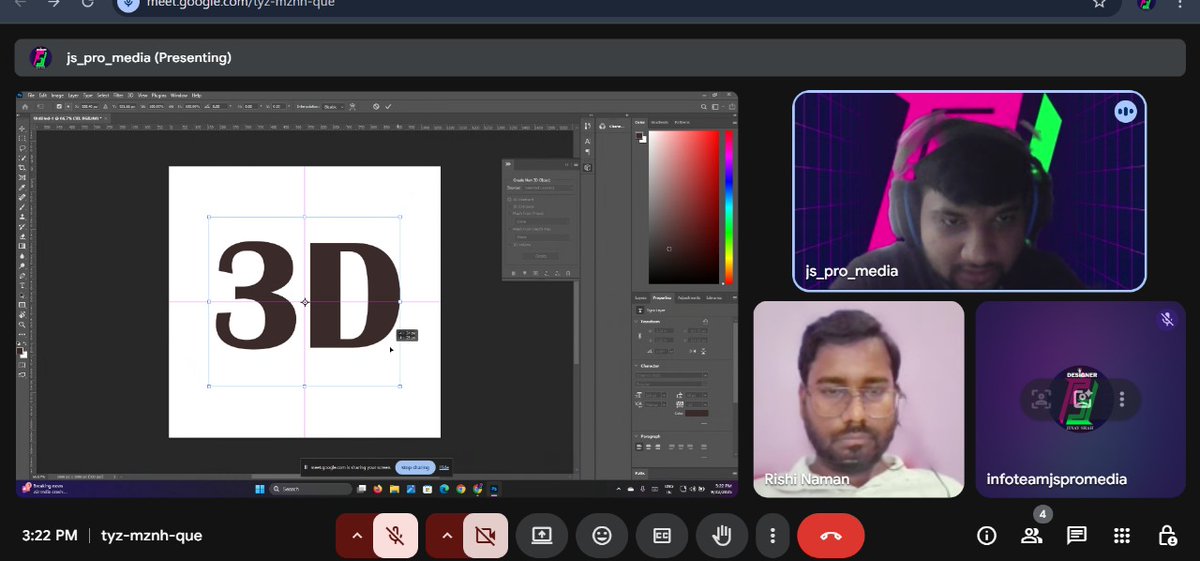Viewport: 1200px width, 561px height.
Task: Select the Zoom tool in toolbar
Action: click(22, 324)
